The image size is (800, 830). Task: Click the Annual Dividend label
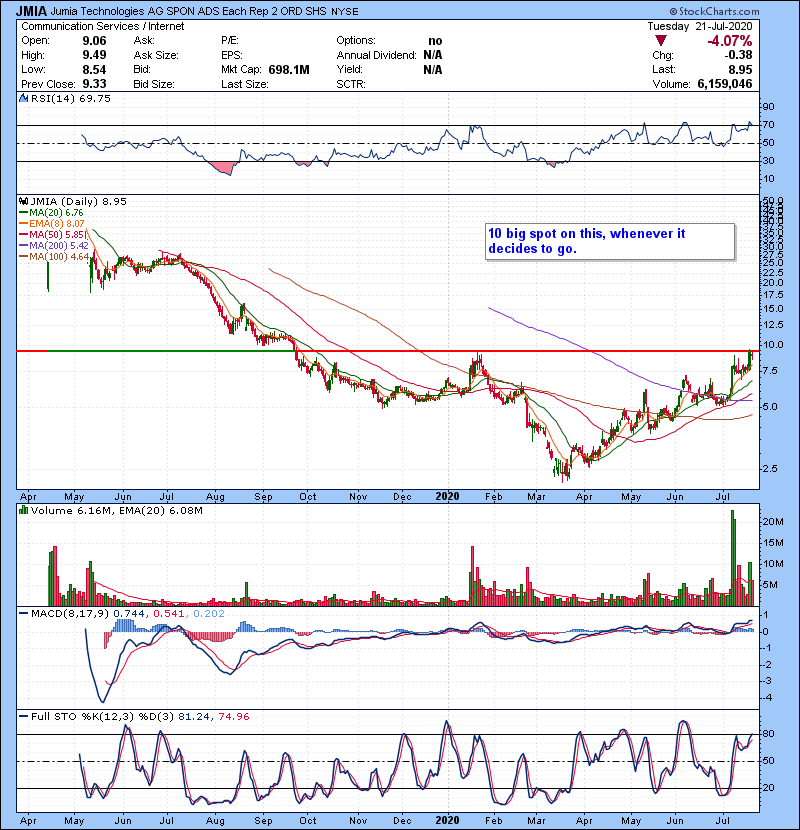point(376,55)
